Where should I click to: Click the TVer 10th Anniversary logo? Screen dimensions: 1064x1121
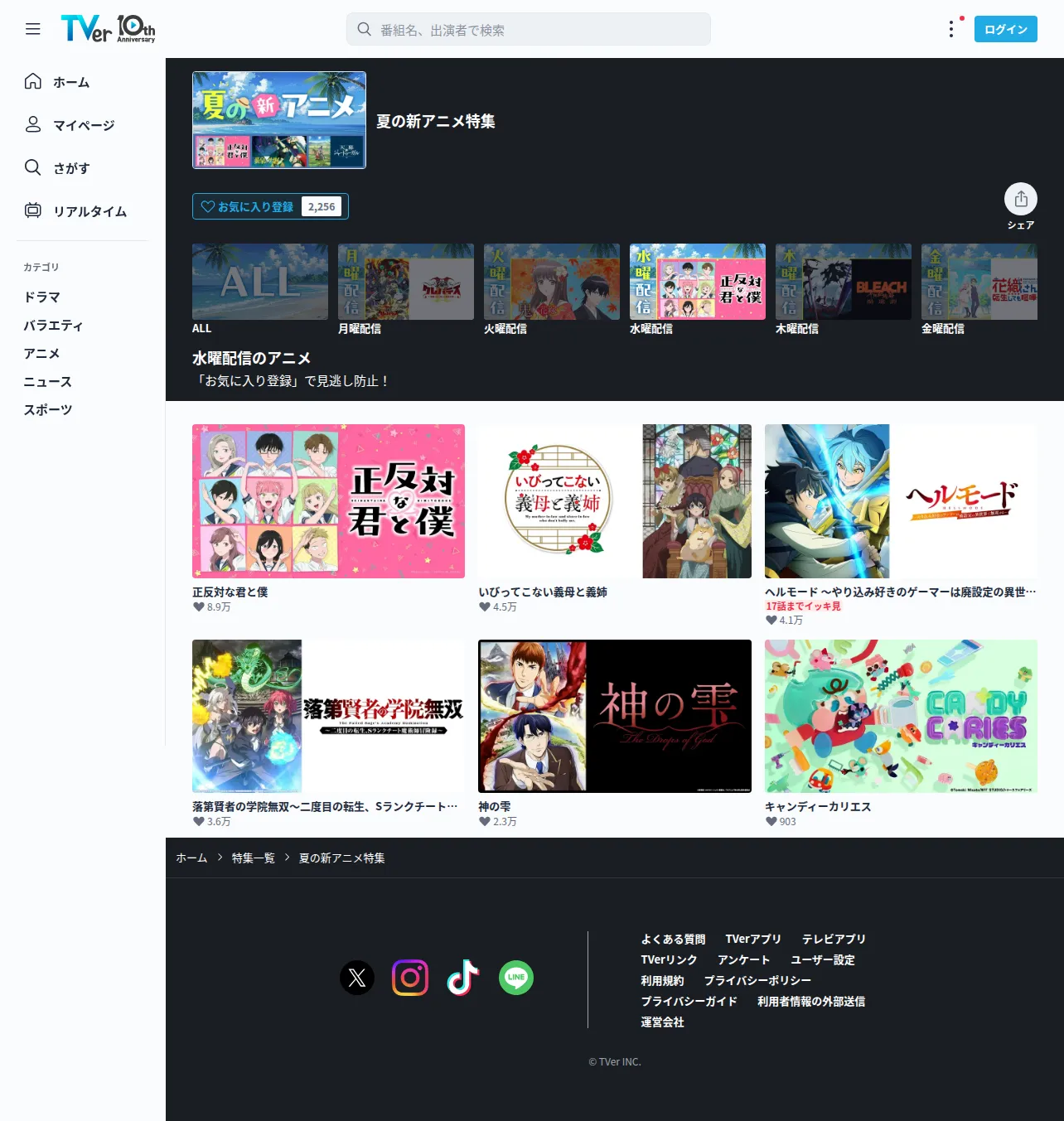[x=108, y=29]
